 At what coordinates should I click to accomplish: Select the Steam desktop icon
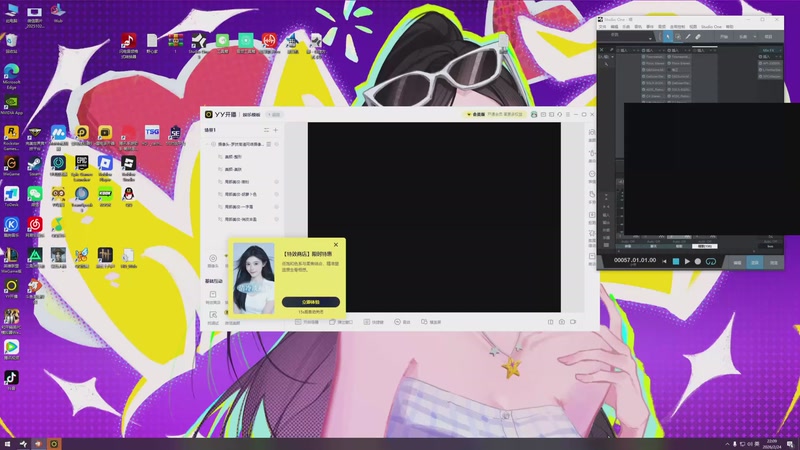point(35,166)
